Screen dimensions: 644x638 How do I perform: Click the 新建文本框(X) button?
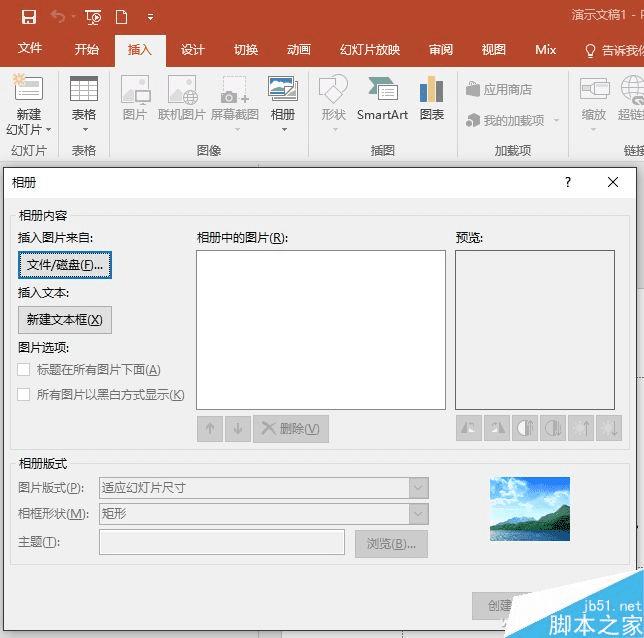coord(65,320)
